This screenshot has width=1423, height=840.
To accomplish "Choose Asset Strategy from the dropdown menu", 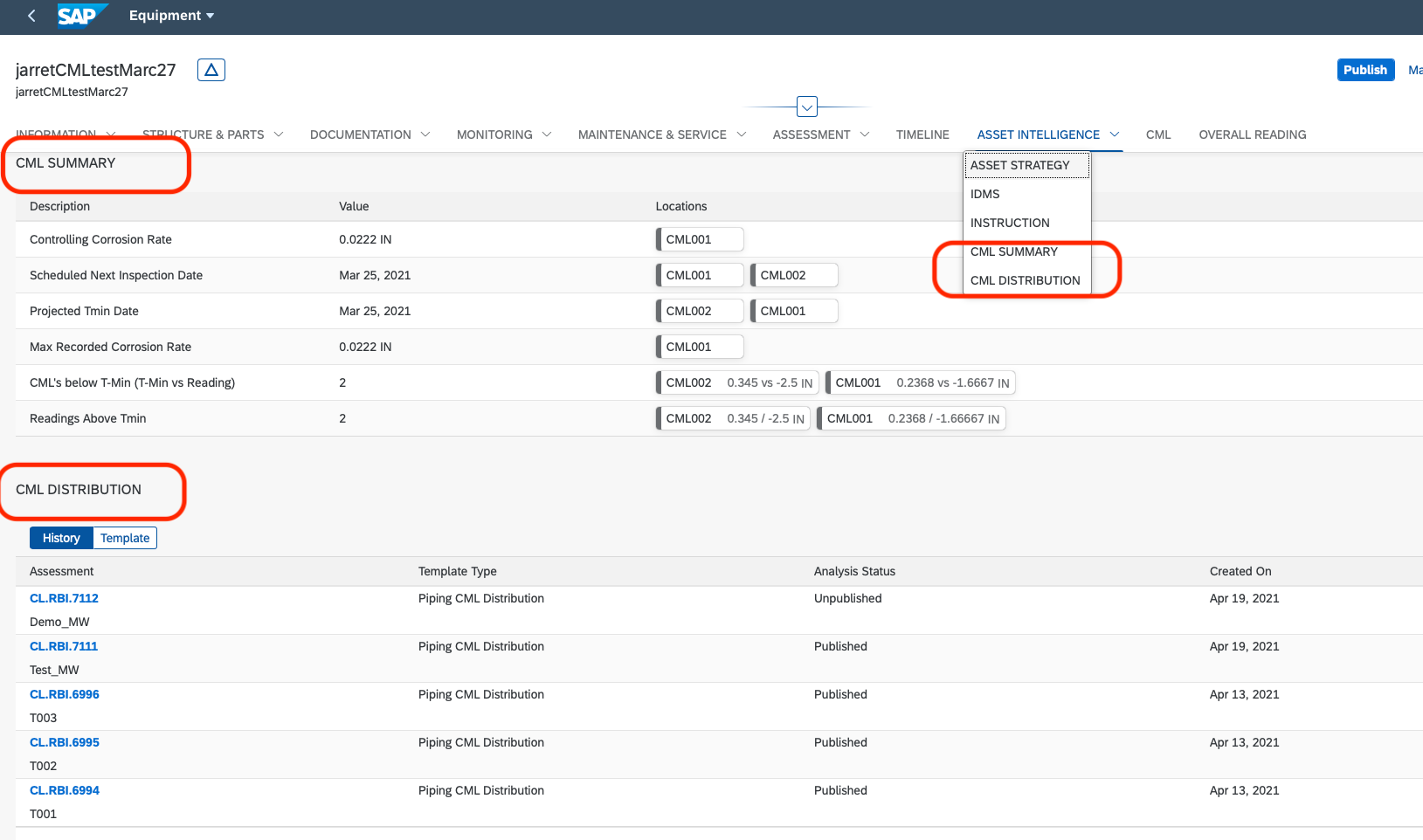I will pos(1027,165).
